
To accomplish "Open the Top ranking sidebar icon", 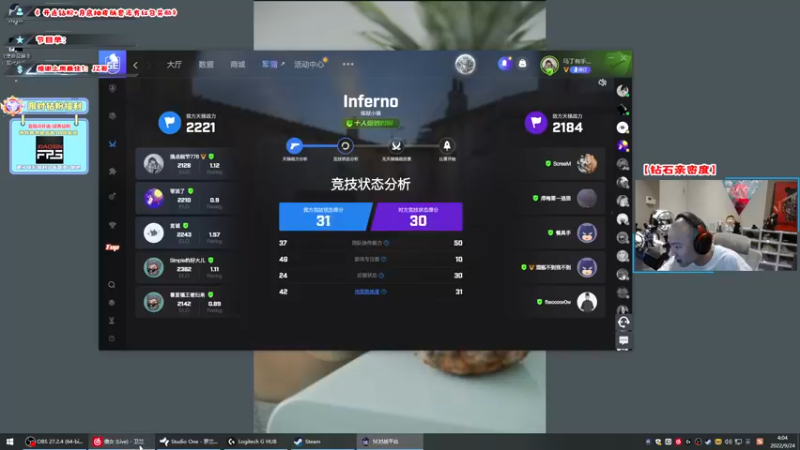I will [112, 247].
